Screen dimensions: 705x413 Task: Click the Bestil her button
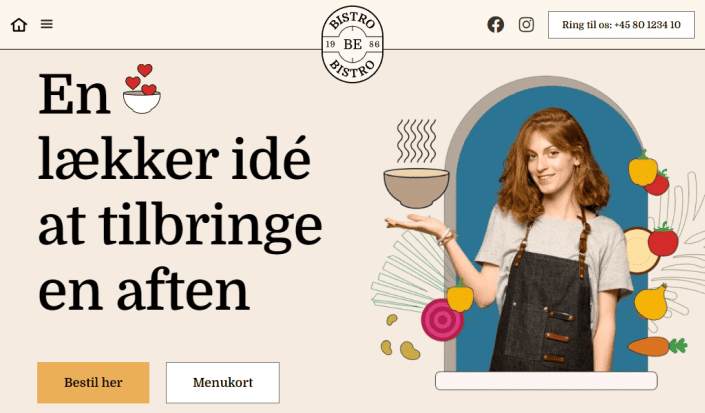93,382
